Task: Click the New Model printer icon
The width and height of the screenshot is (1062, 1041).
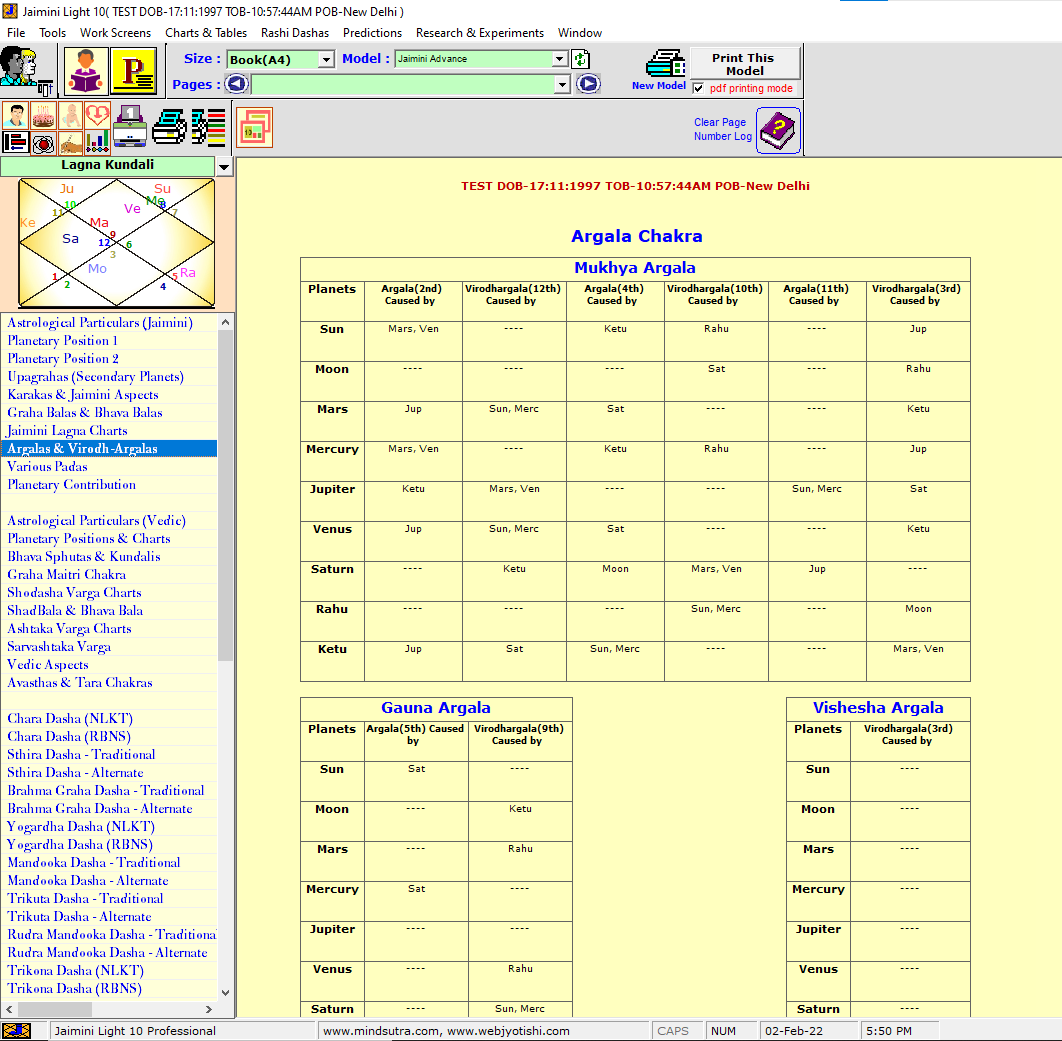Action: pyautogui.click(x=665, y=64)
